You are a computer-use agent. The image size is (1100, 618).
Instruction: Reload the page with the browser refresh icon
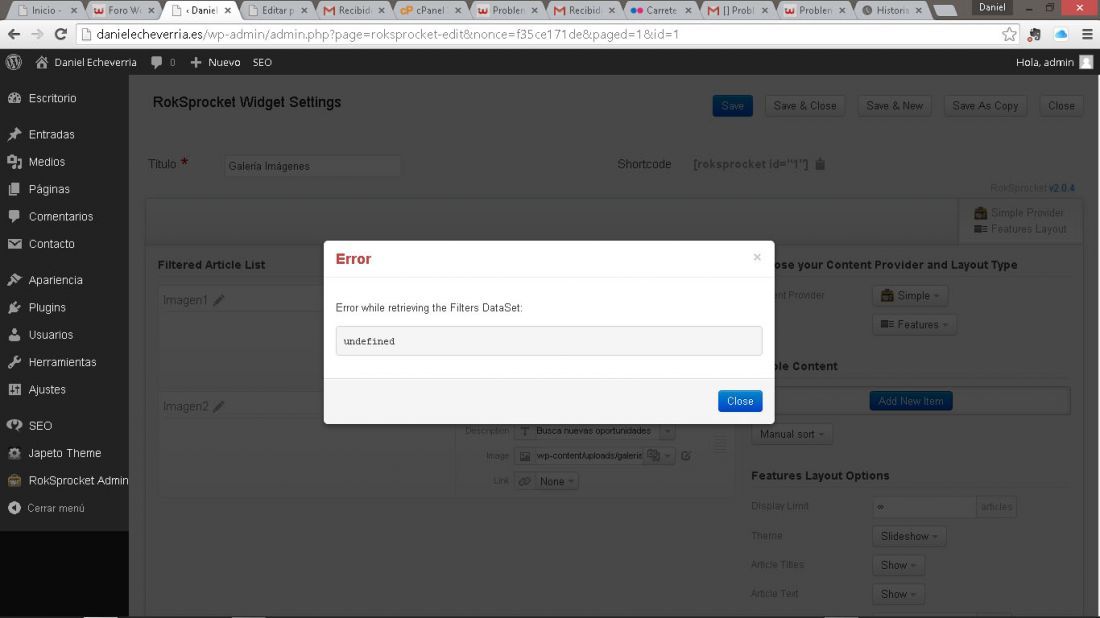click(61, 34)
